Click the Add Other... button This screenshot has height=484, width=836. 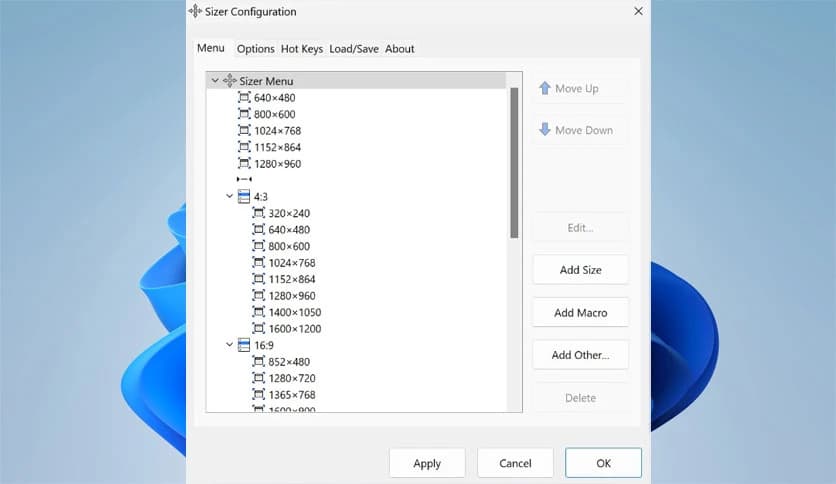(580, 355)
